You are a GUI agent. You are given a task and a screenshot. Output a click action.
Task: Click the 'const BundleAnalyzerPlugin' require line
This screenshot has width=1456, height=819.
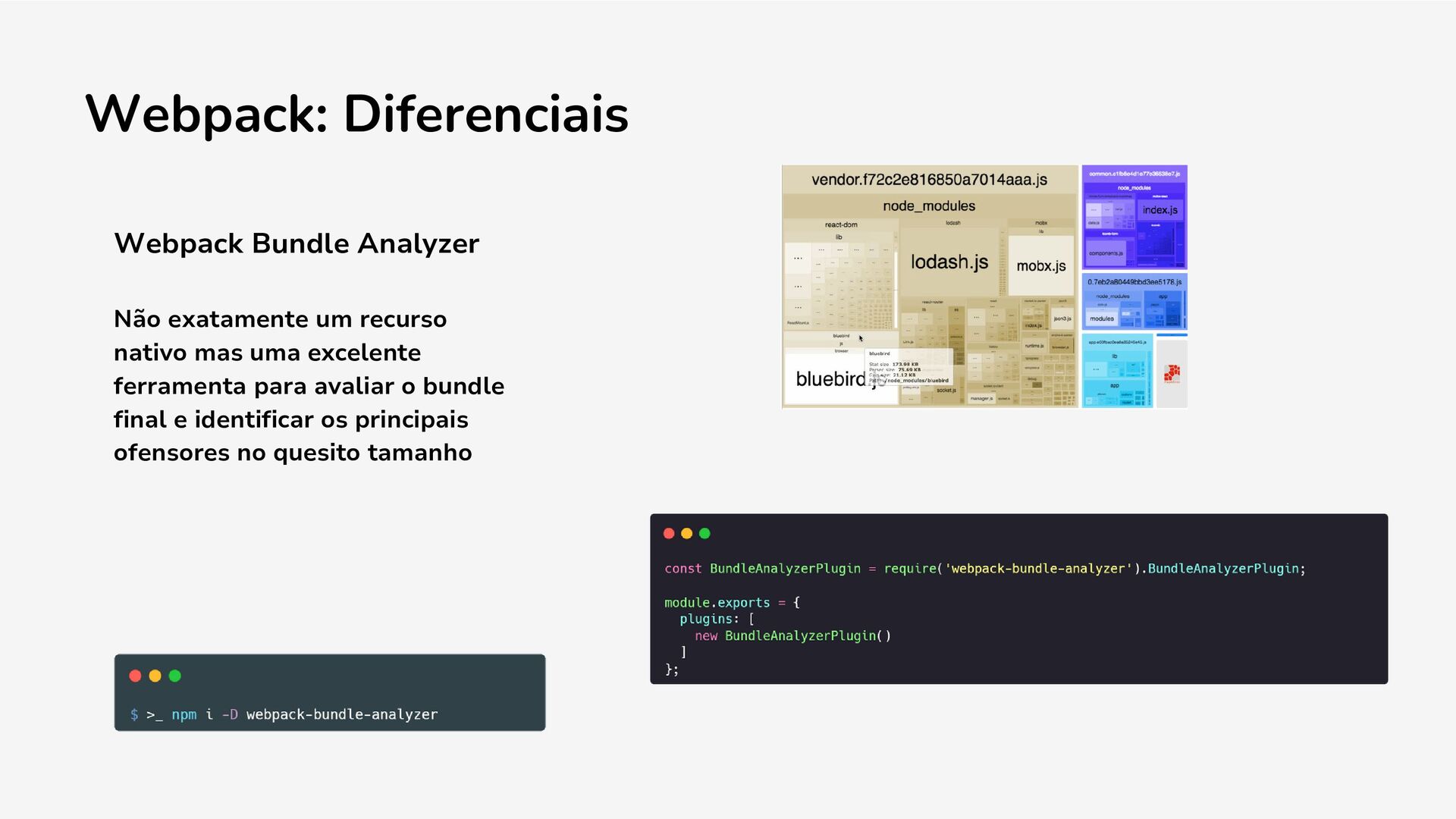point(985,569)
